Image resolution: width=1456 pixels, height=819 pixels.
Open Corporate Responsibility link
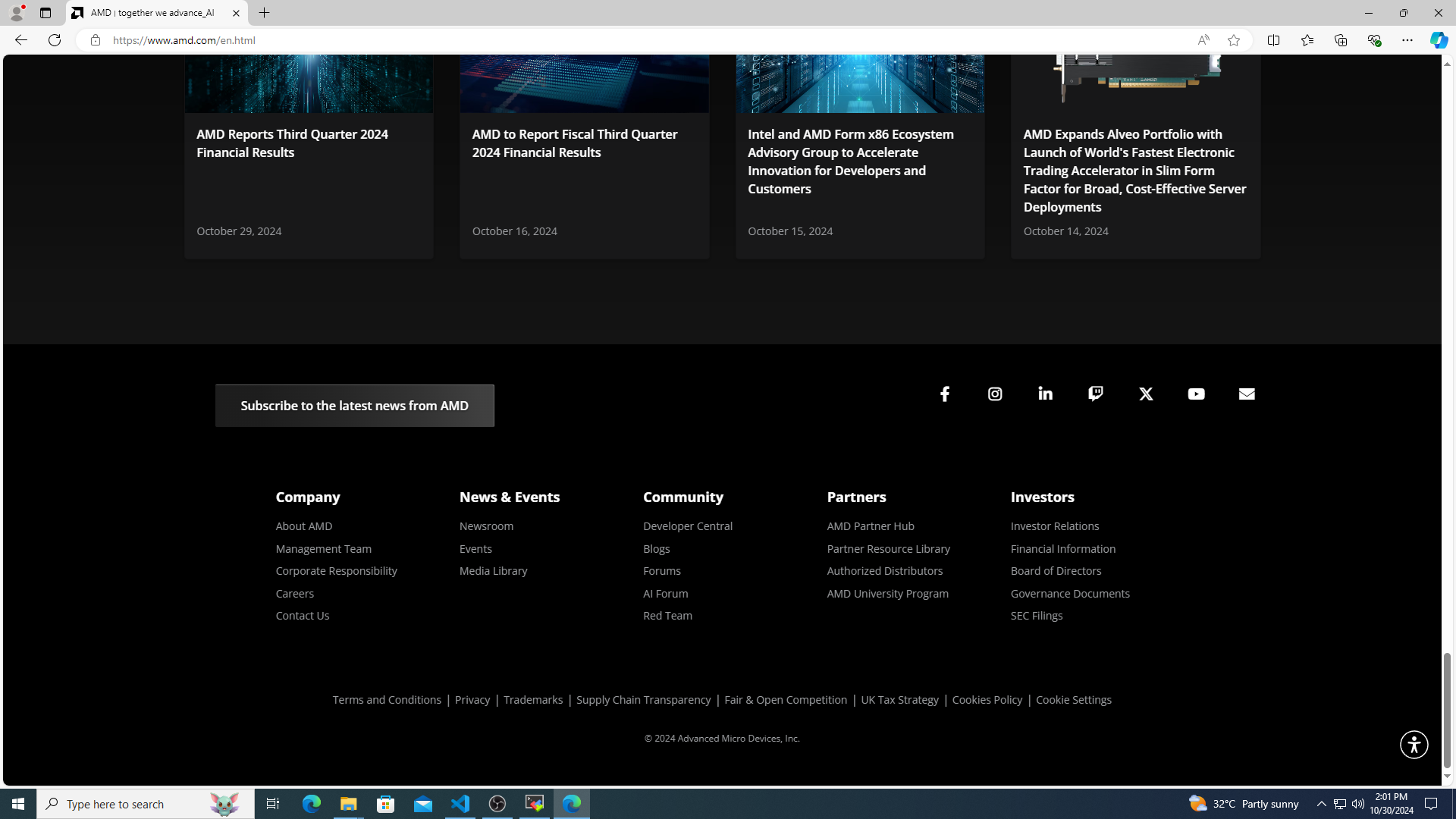pyautogui.click(x=336, y=571)
